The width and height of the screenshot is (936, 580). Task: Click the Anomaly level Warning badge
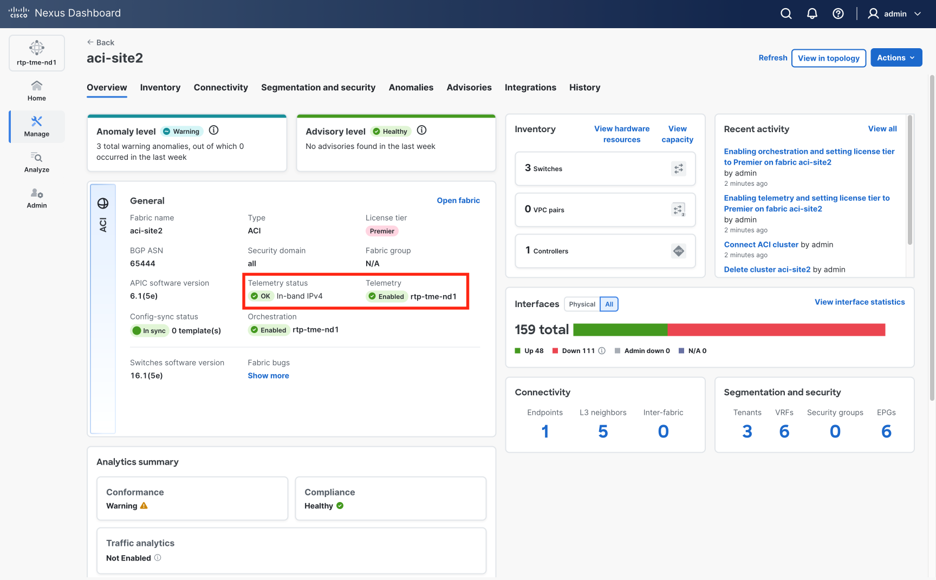pyautogui.click(x=182, y=131)
